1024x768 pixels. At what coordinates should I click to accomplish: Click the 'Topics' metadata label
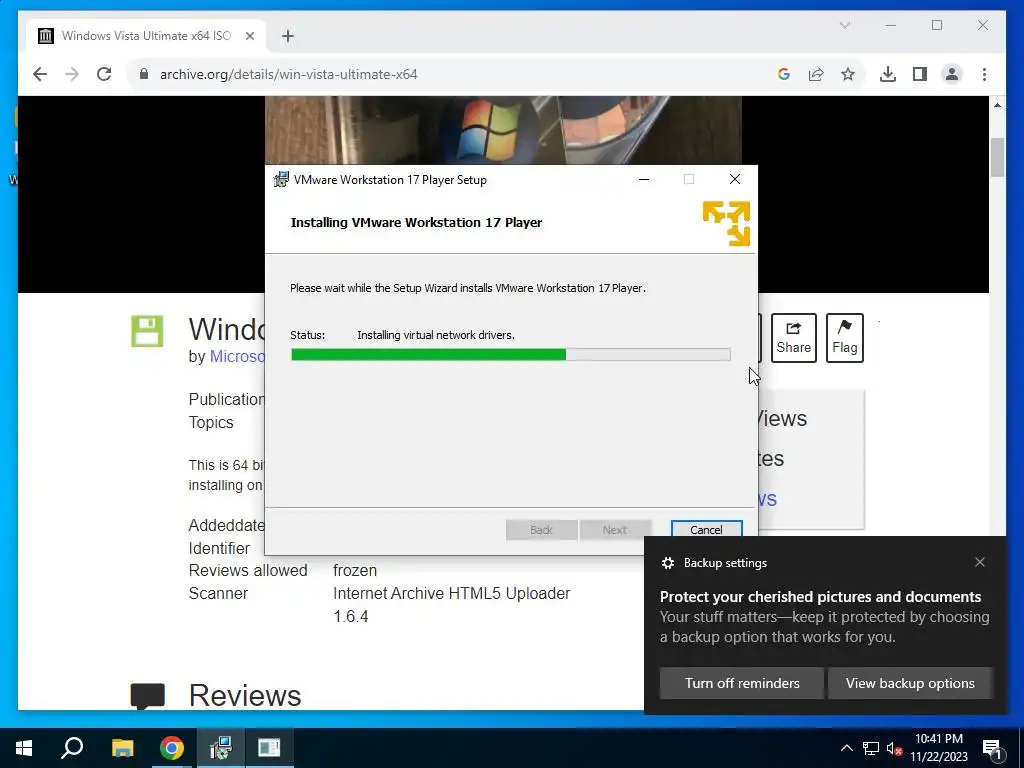(x=211, y=423)
